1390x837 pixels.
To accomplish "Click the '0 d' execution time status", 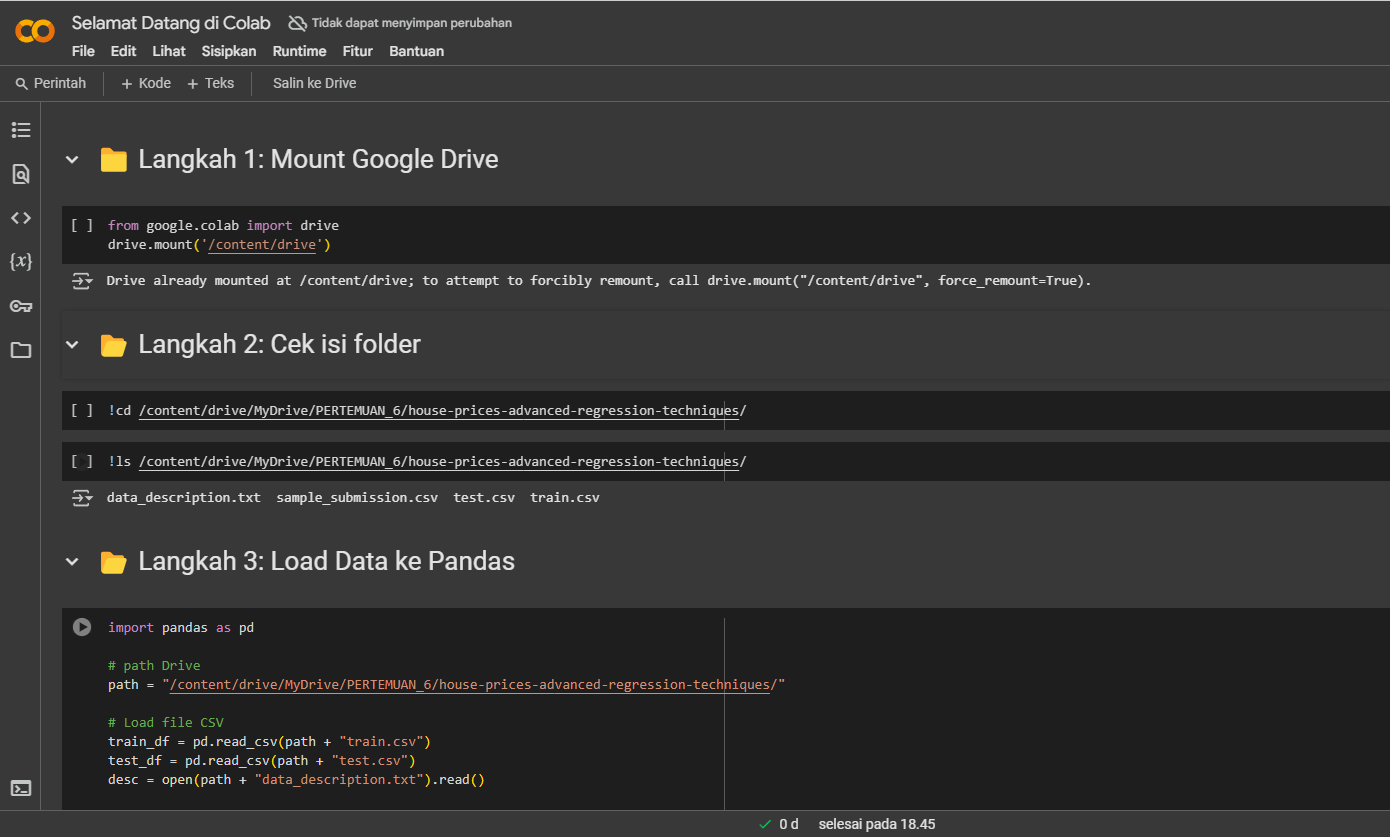I will click(789, 825).
